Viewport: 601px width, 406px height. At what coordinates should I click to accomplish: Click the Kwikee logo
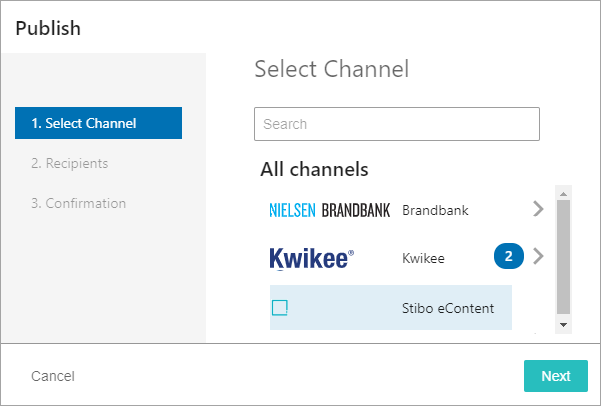coord(311,258)
